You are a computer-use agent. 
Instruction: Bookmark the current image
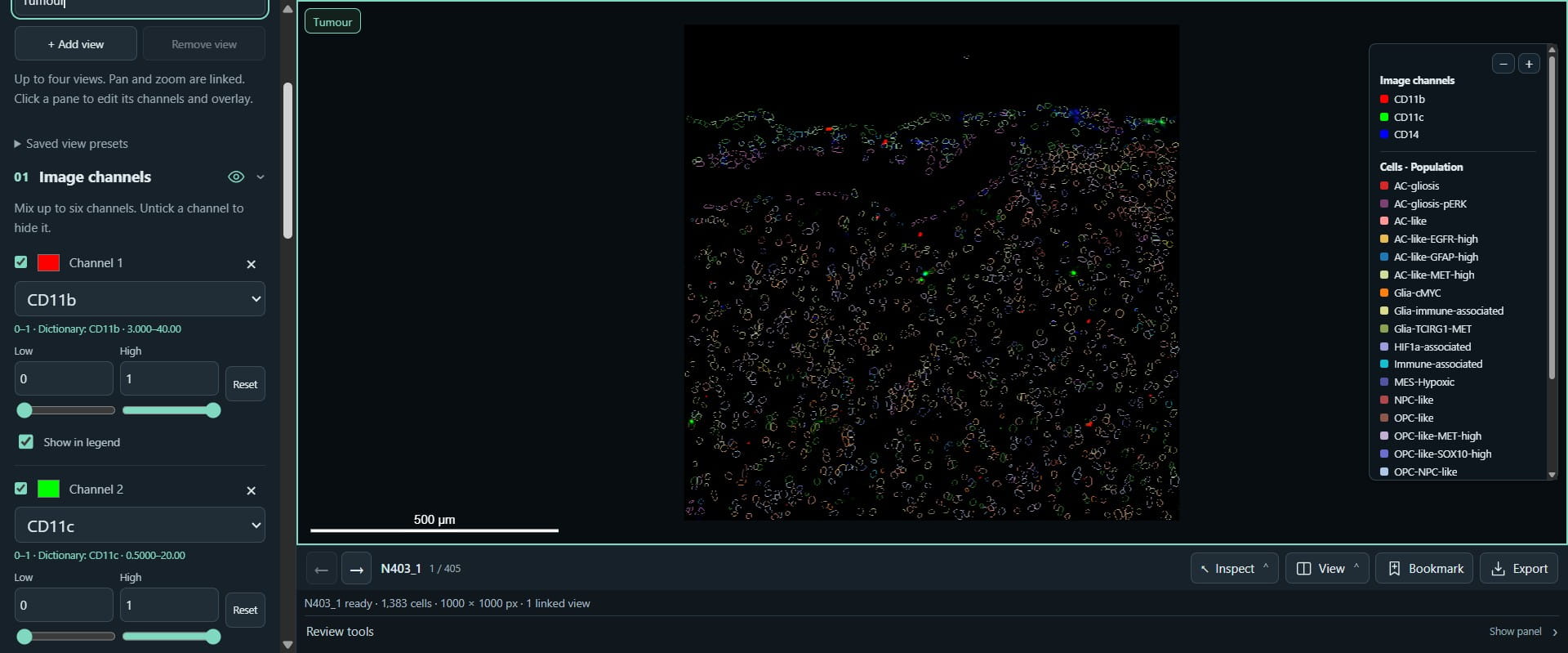tap(1424, 569)
